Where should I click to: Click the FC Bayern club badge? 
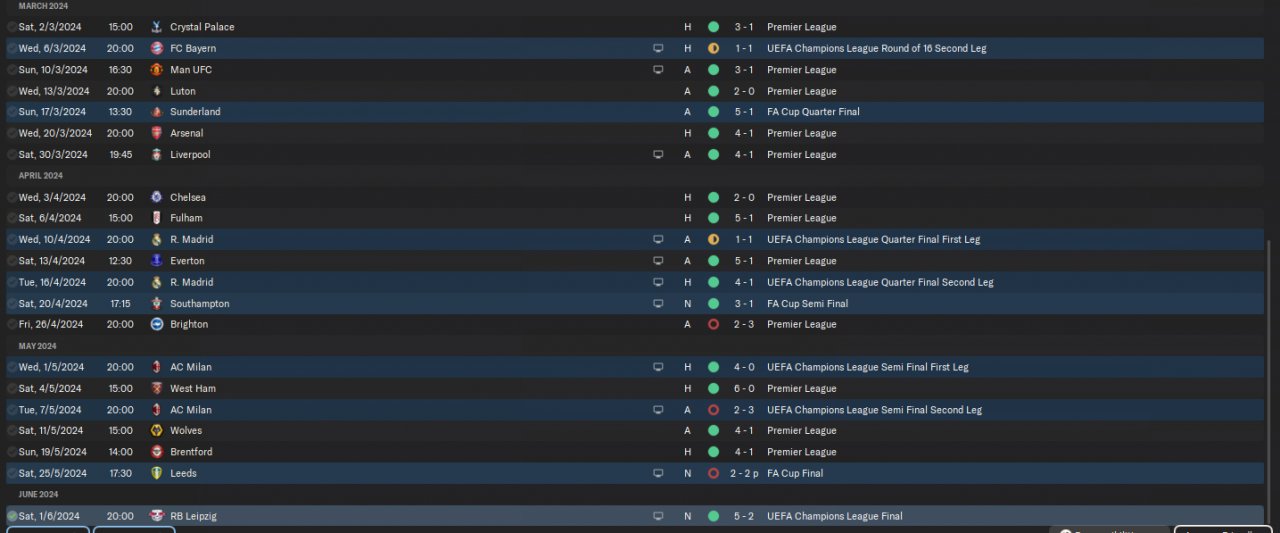156,48
